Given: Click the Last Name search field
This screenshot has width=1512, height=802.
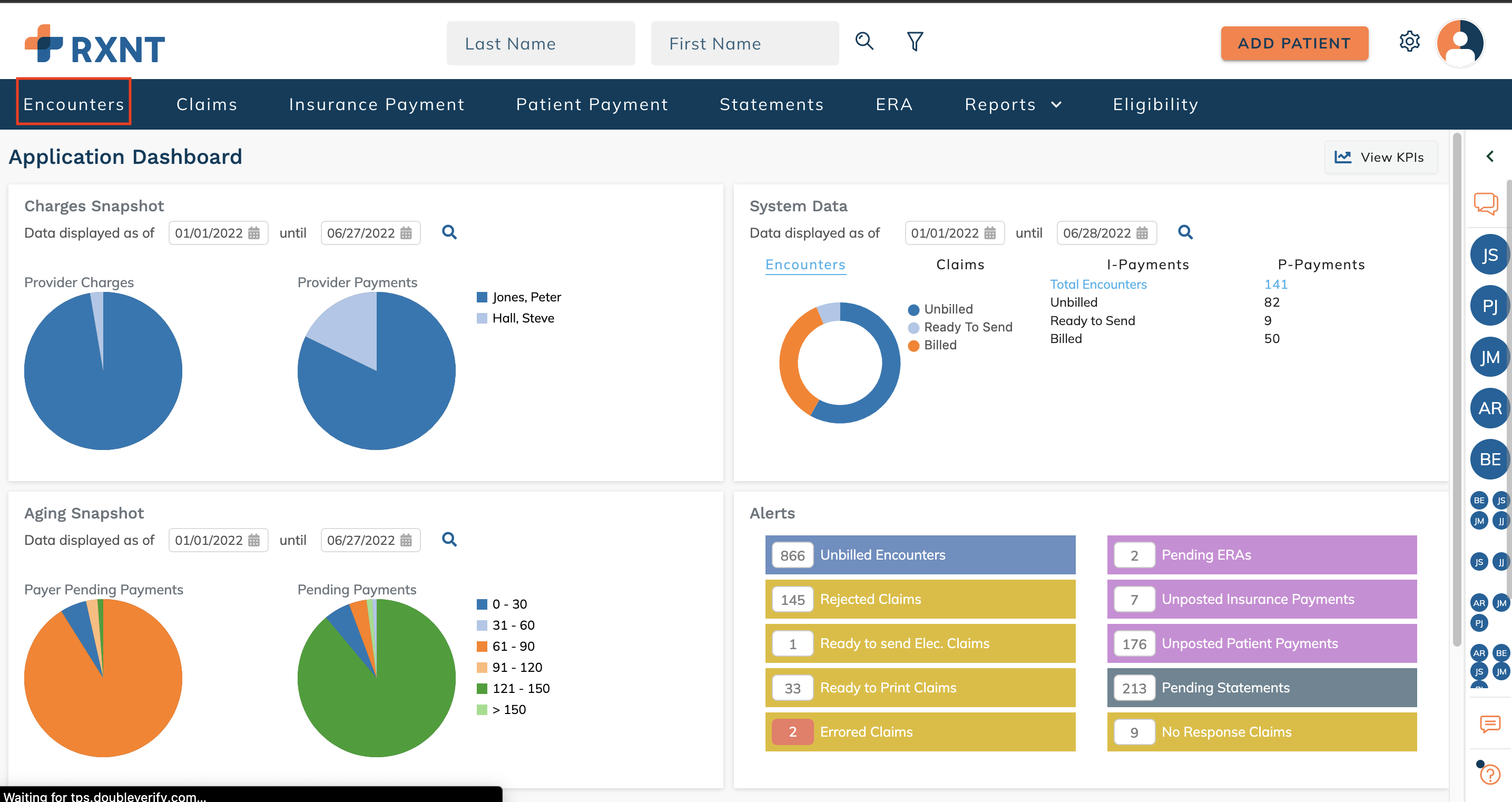Looking at the screenshot, I should [x=540, y=43].
